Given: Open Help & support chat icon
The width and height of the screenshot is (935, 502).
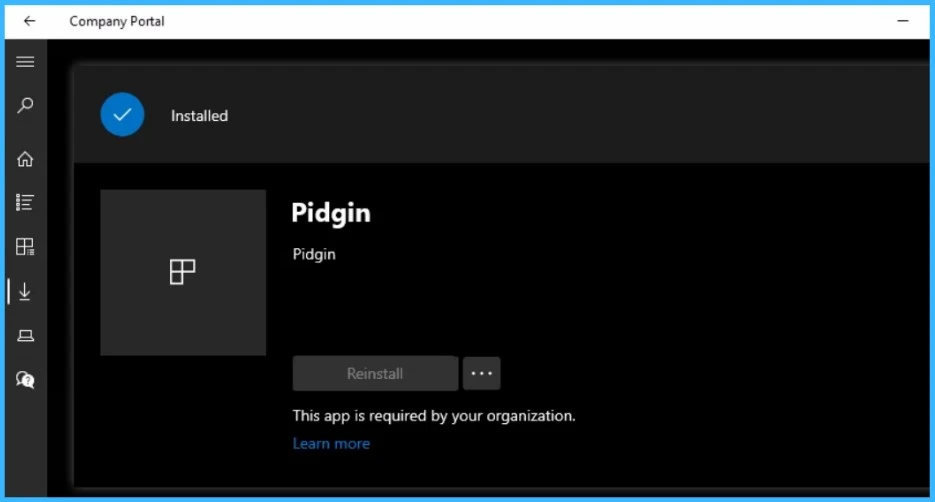Looking at the screenshot, I should click(25, 380).
